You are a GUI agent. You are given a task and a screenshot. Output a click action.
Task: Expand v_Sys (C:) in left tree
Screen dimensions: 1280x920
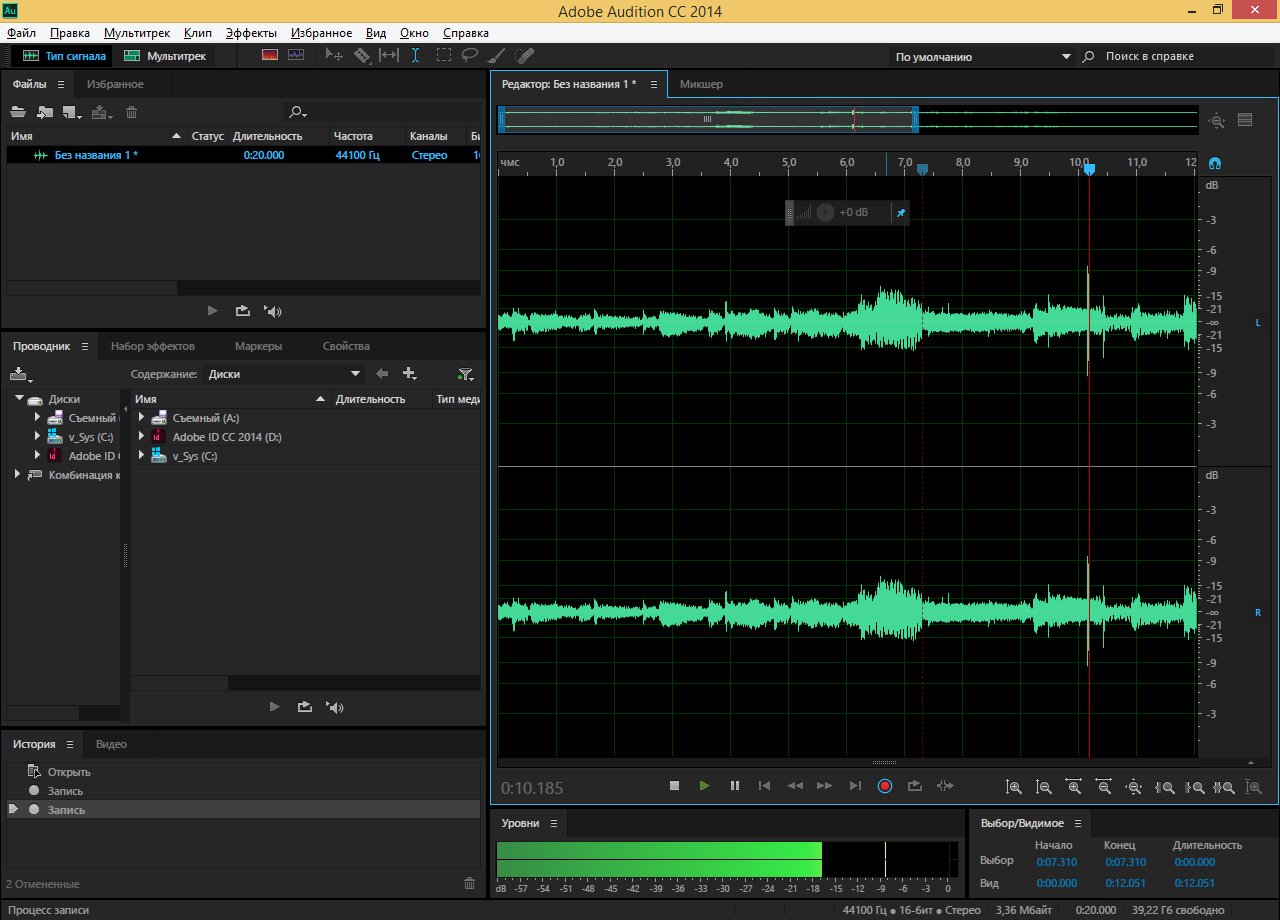click(x=38, y=436)
